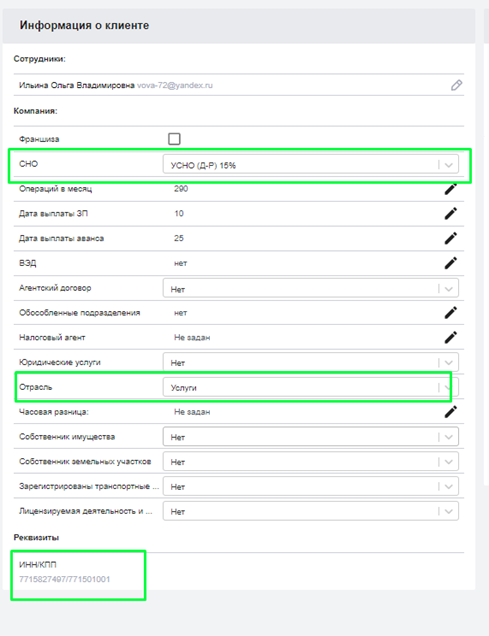Edit Часовая разница pencil icon

click(x=450, y=412)
